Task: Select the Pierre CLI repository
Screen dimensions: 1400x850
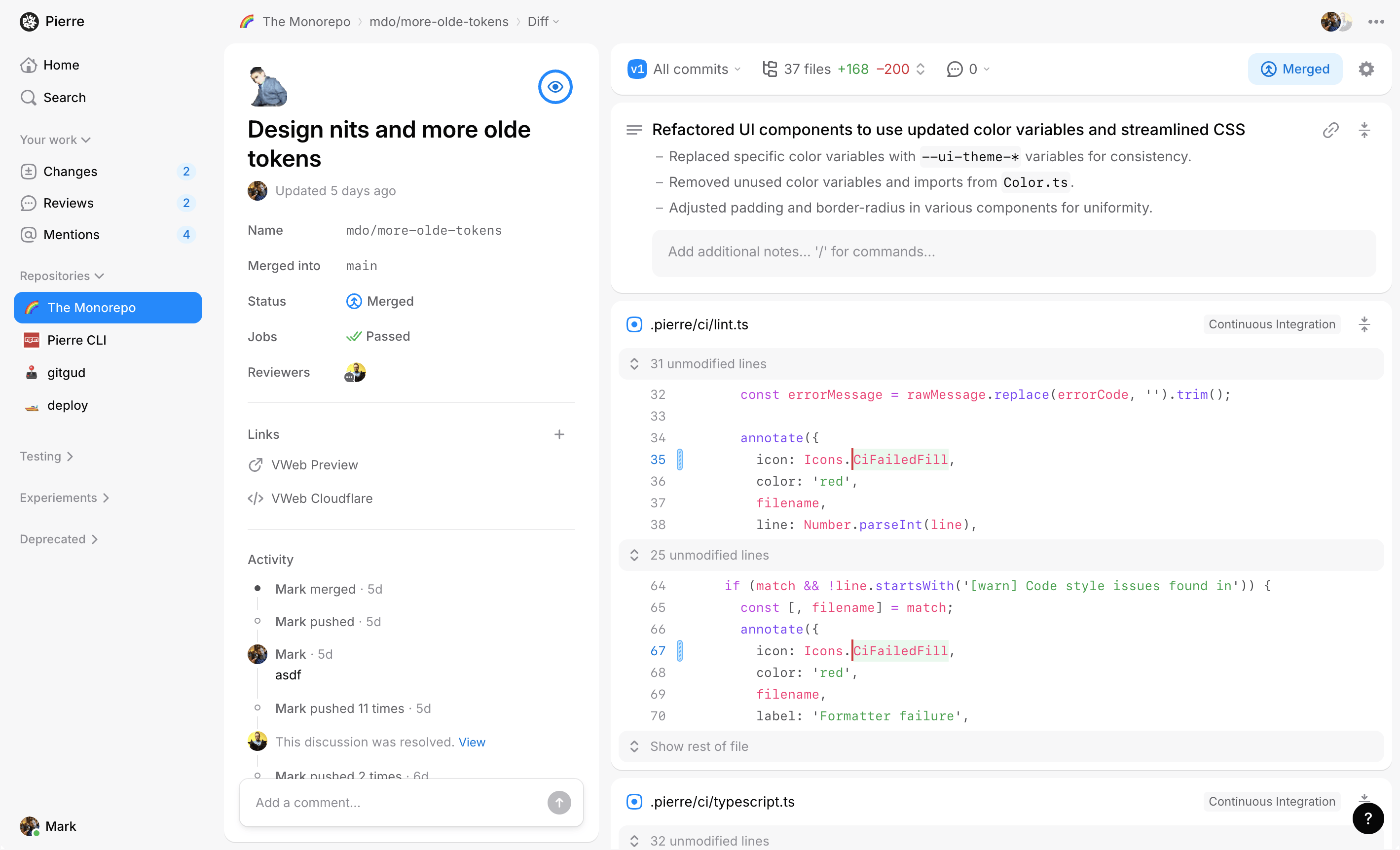Action: pos(76,340)
